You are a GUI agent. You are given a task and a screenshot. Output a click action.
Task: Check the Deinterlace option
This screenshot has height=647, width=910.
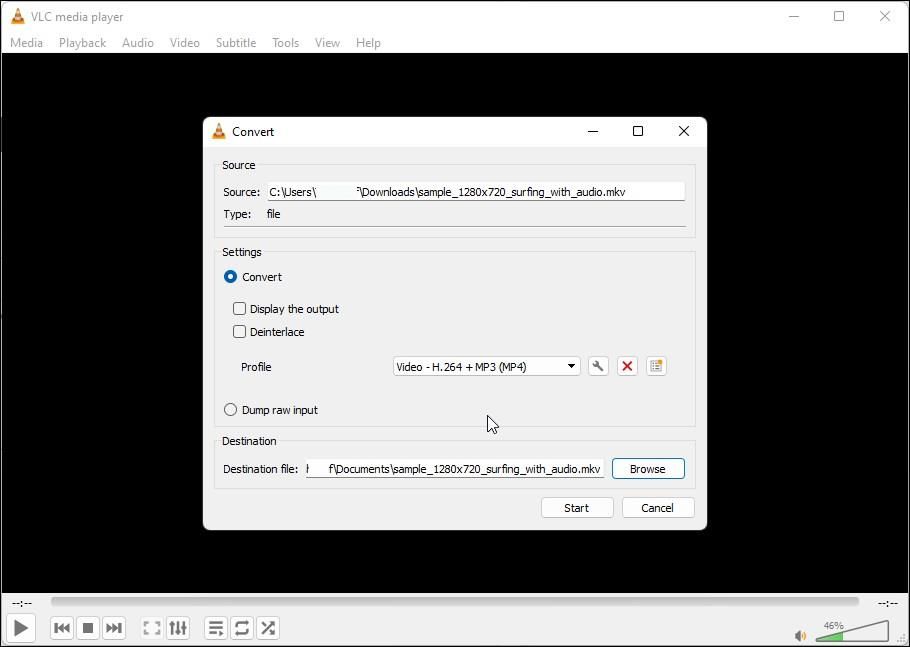[239, 332]
